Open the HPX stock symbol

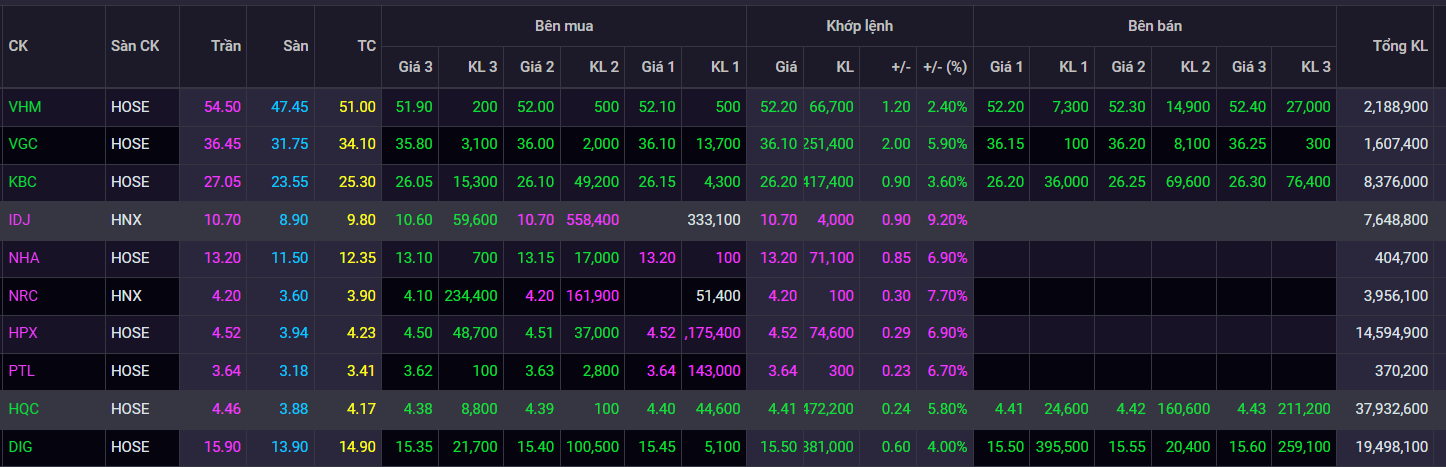tap(24, 333)
